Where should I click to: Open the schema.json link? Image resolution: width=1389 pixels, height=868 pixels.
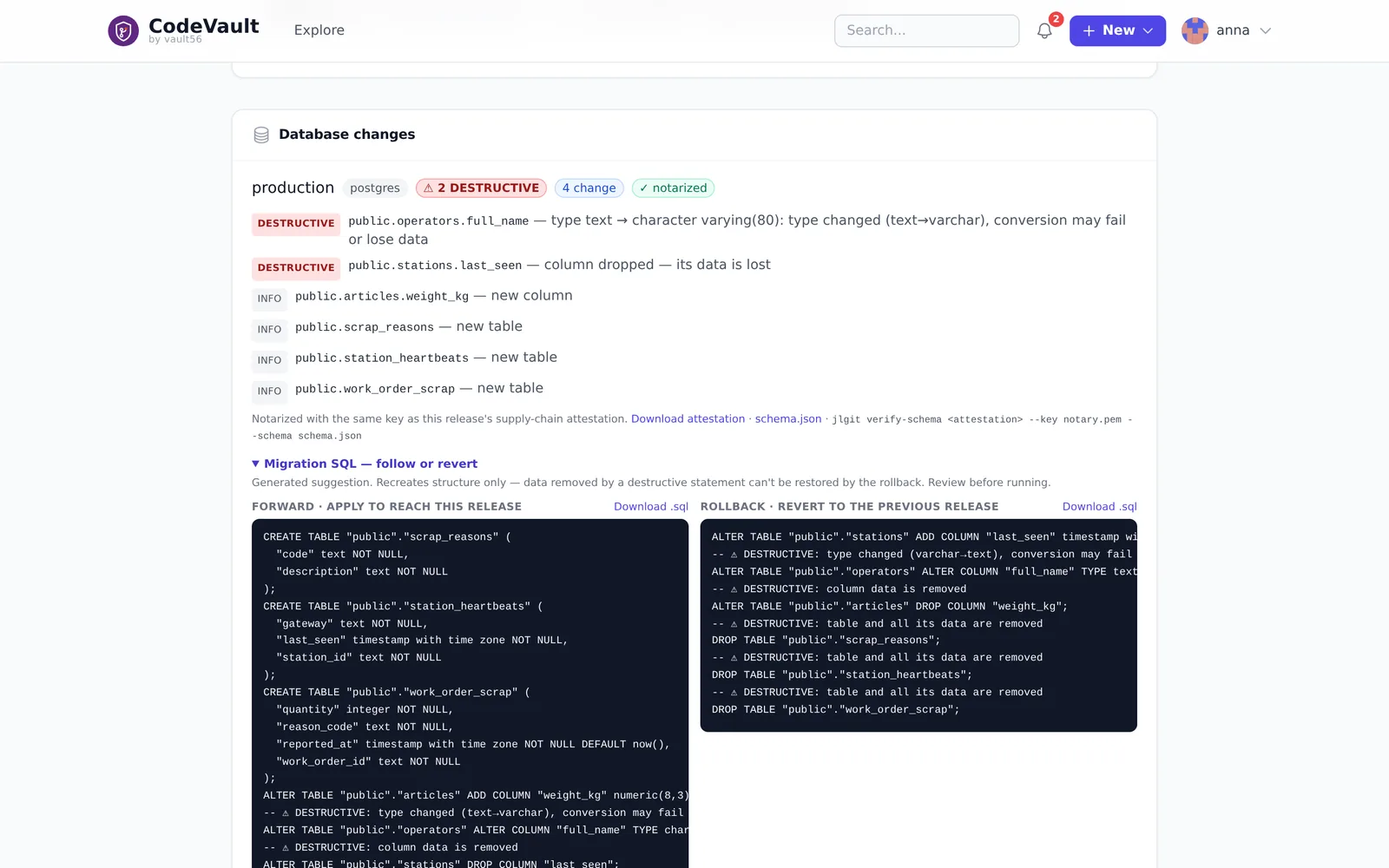[787, 418]
